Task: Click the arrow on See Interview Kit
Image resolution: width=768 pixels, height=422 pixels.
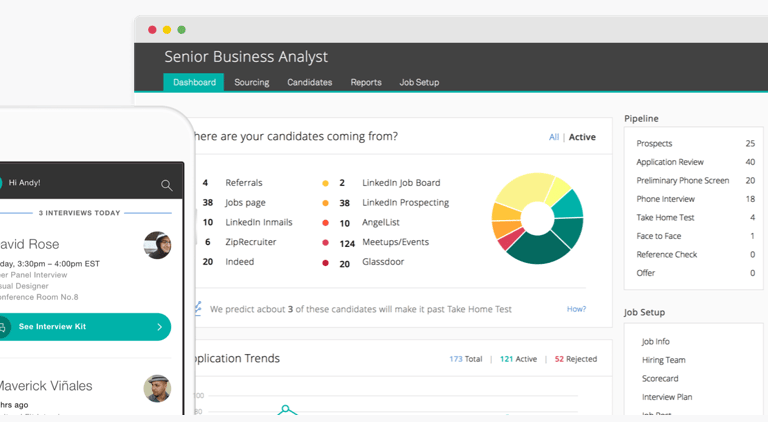Action: tap(160, 327)
